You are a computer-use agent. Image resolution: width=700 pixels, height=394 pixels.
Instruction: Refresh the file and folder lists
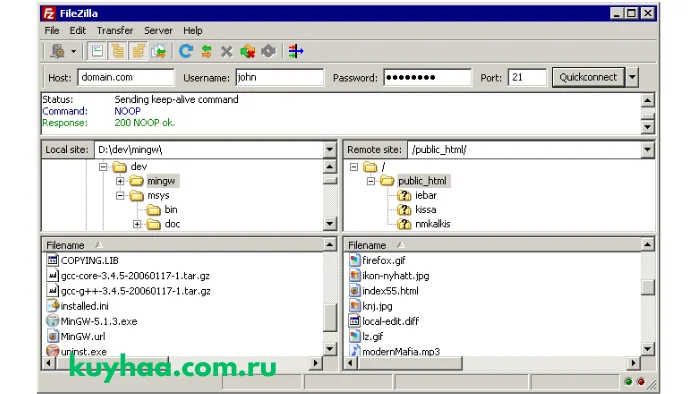pyautogui.click(x=186, y=51)
